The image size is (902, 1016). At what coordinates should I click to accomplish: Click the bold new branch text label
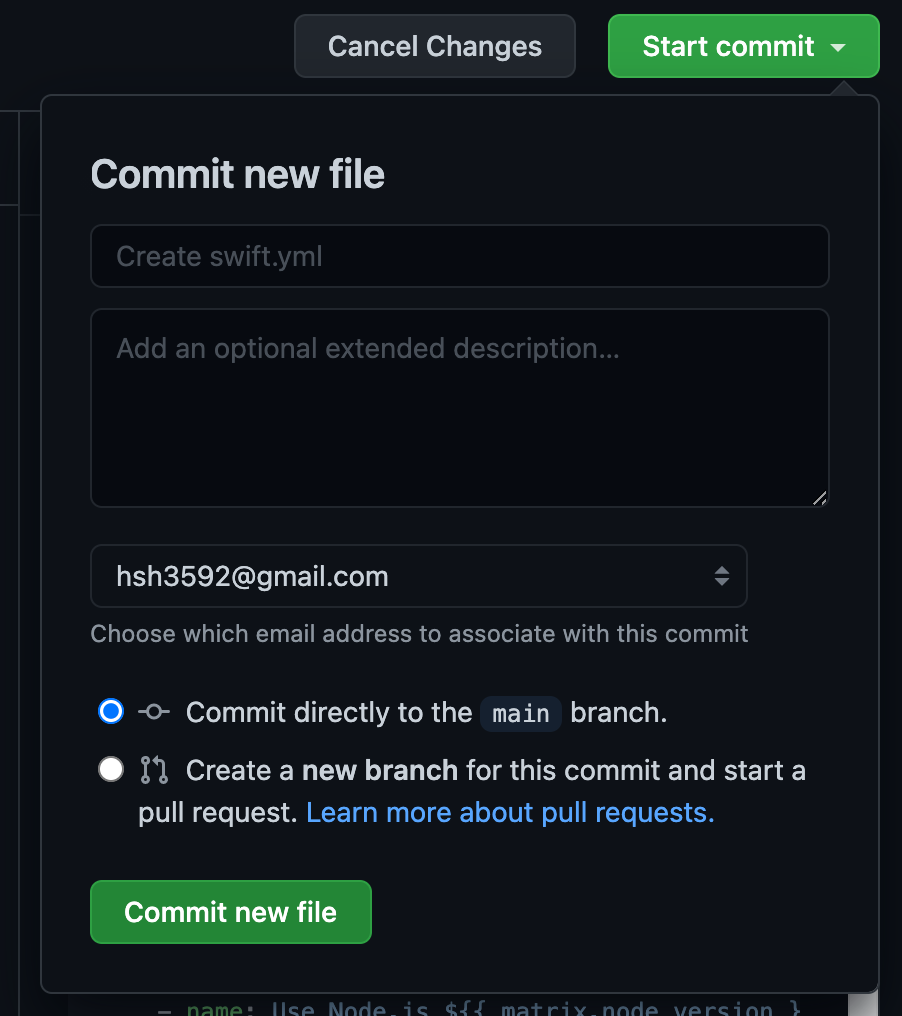[380, 770]
